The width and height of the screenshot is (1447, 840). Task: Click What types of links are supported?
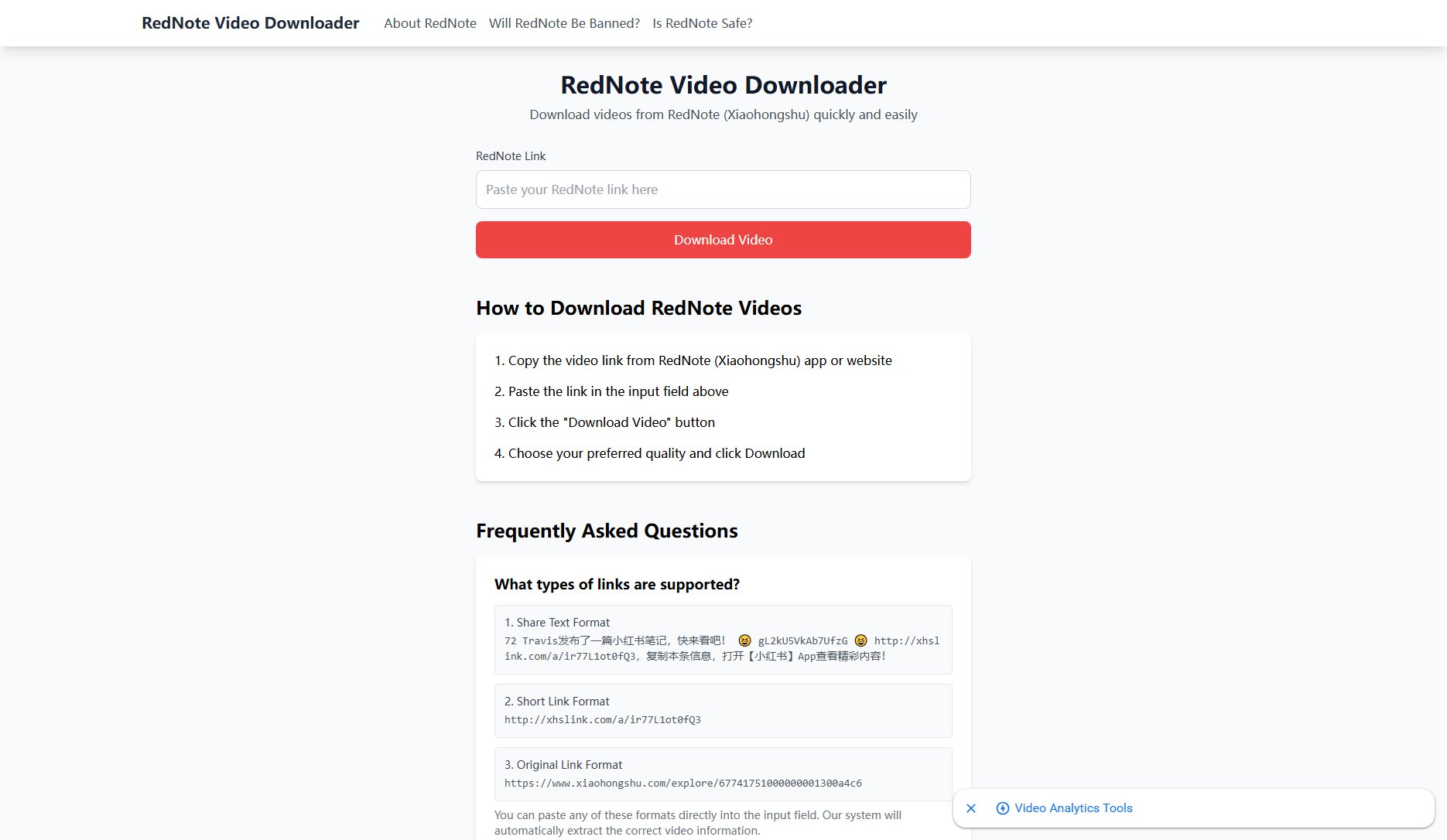[x=617, y=584]
